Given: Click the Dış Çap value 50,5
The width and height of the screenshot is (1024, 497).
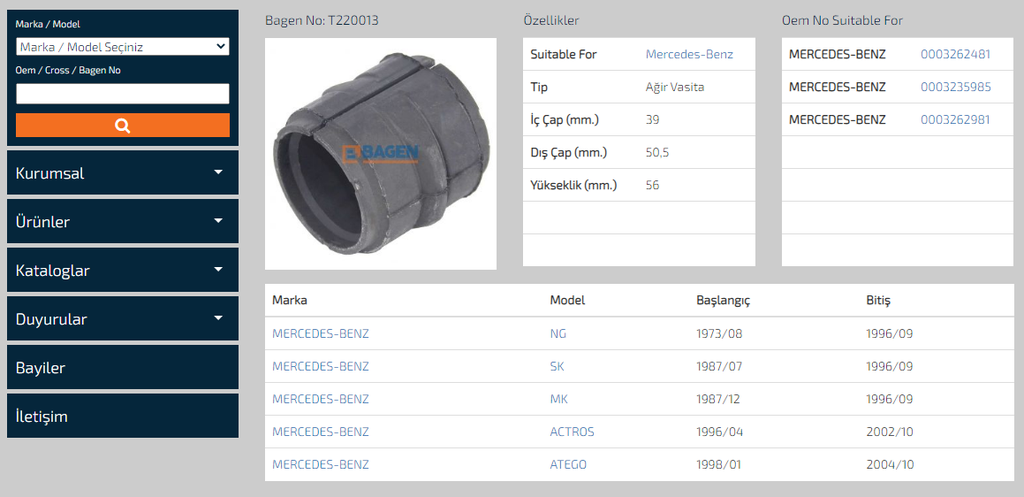Looking at the screenshot, I should (x=658, y=153).
